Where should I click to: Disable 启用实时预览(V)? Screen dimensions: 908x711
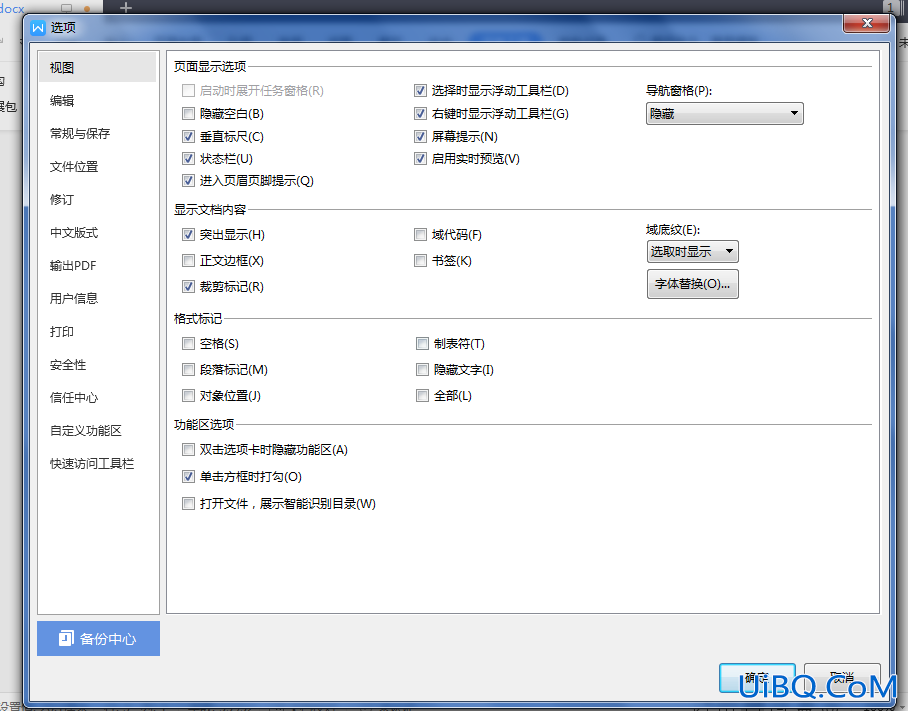(420, 159)
